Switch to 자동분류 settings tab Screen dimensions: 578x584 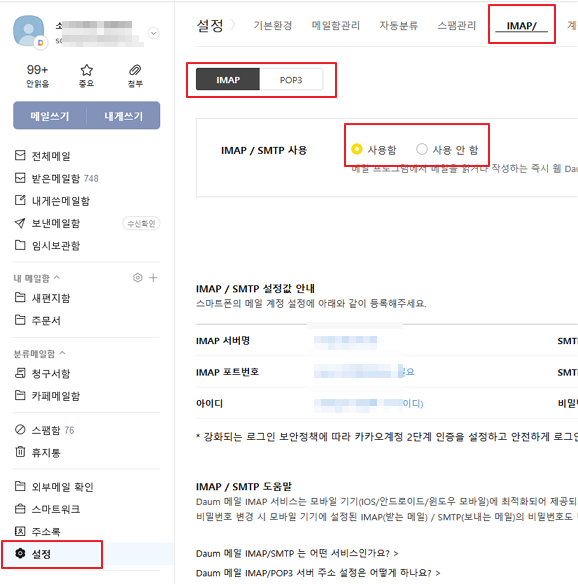click(398, 25)
